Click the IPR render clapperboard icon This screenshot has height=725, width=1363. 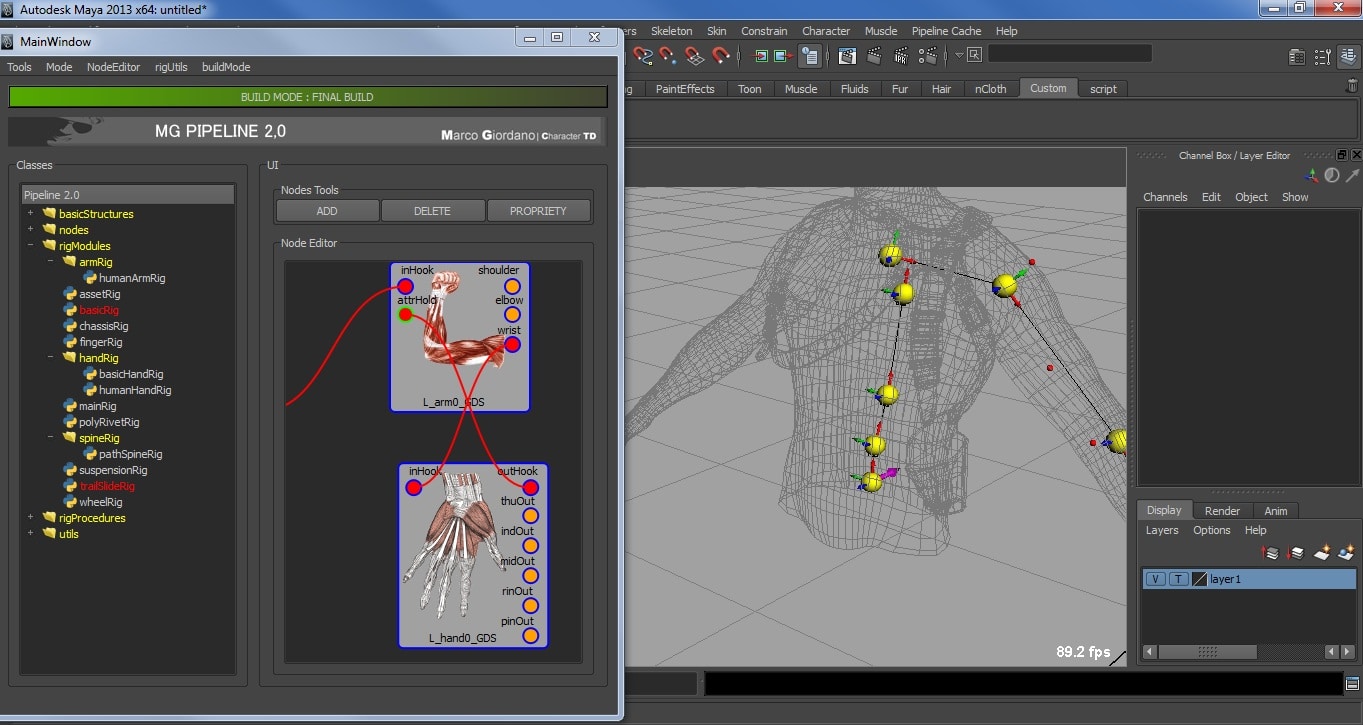click(902, 55)
